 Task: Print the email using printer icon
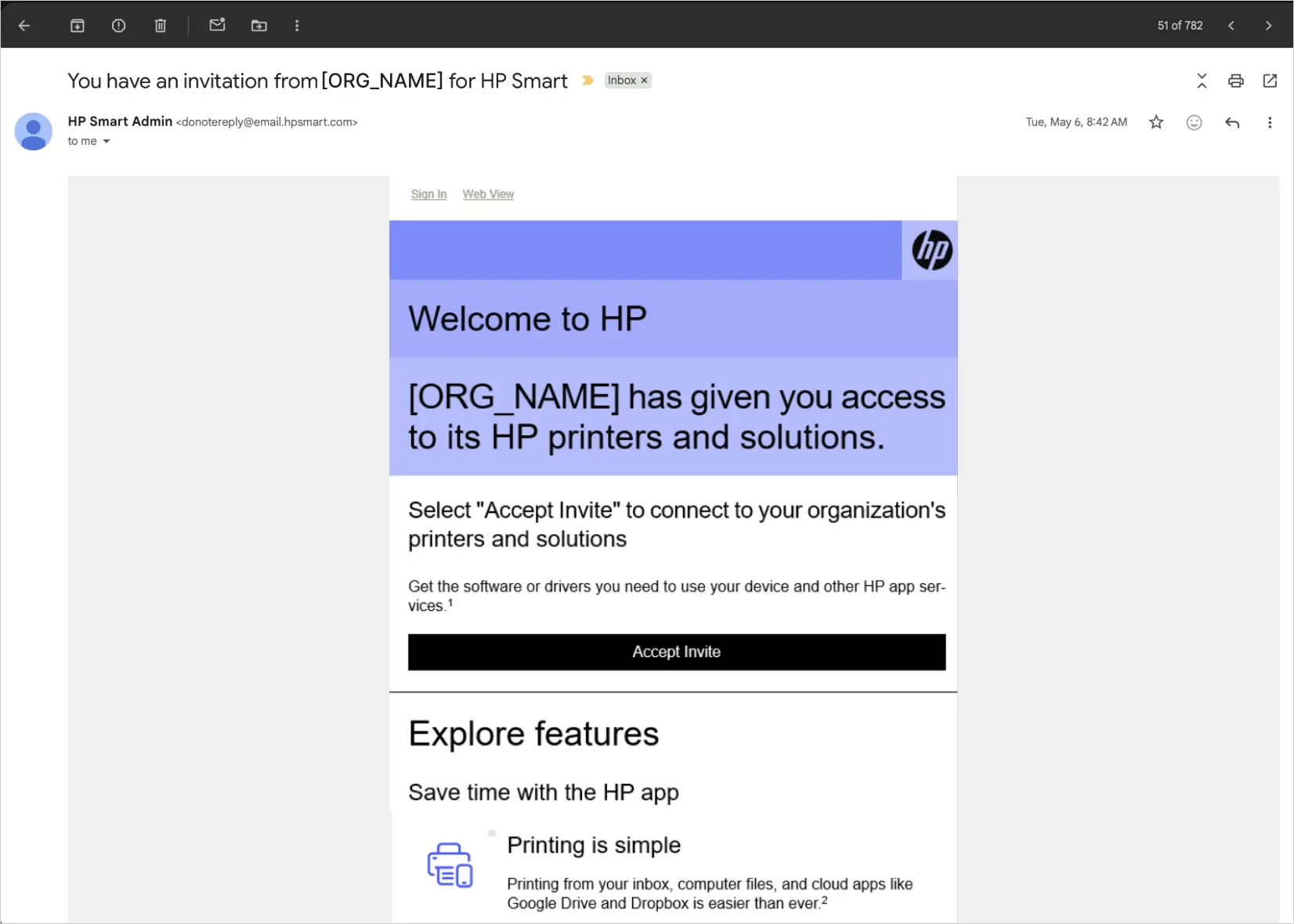(x=1235, y=81)
